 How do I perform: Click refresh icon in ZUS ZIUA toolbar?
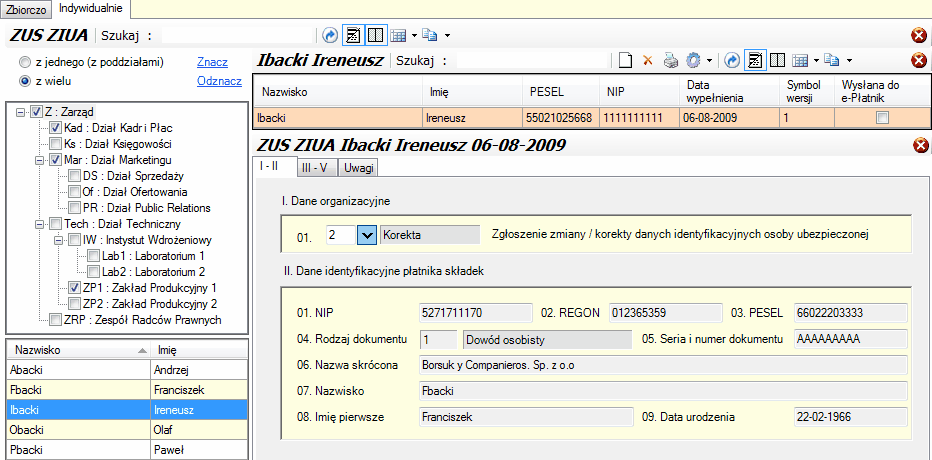pyautogui.click(x=330, y=35)
